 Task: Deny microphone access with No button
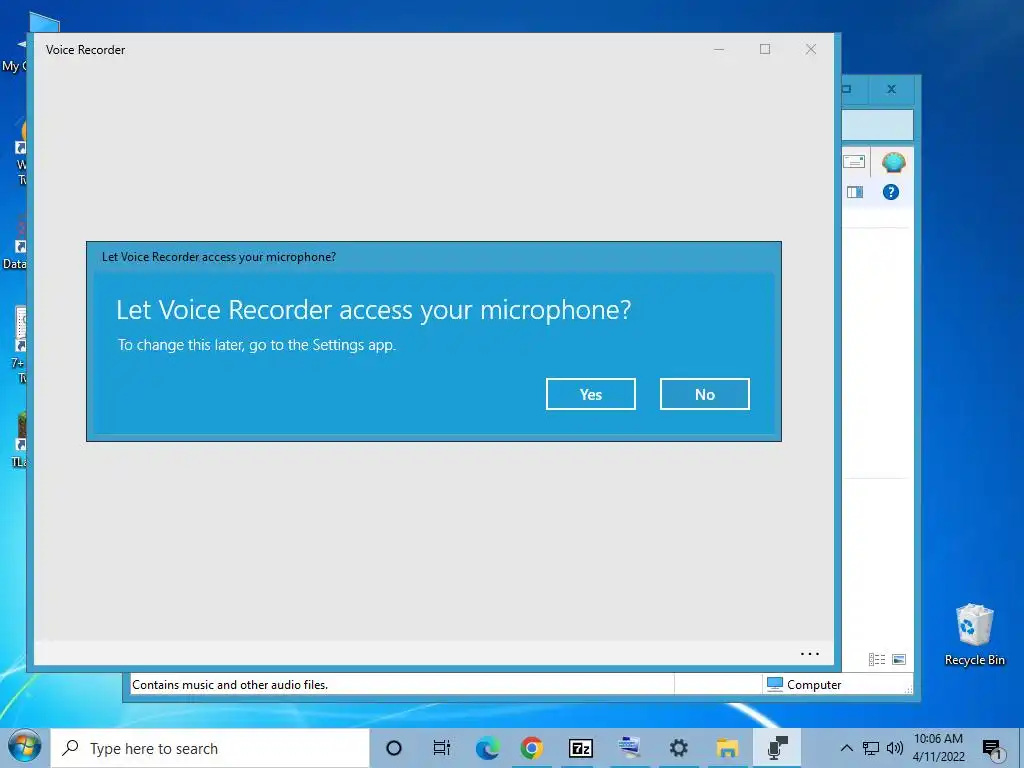tap(705, 394)
